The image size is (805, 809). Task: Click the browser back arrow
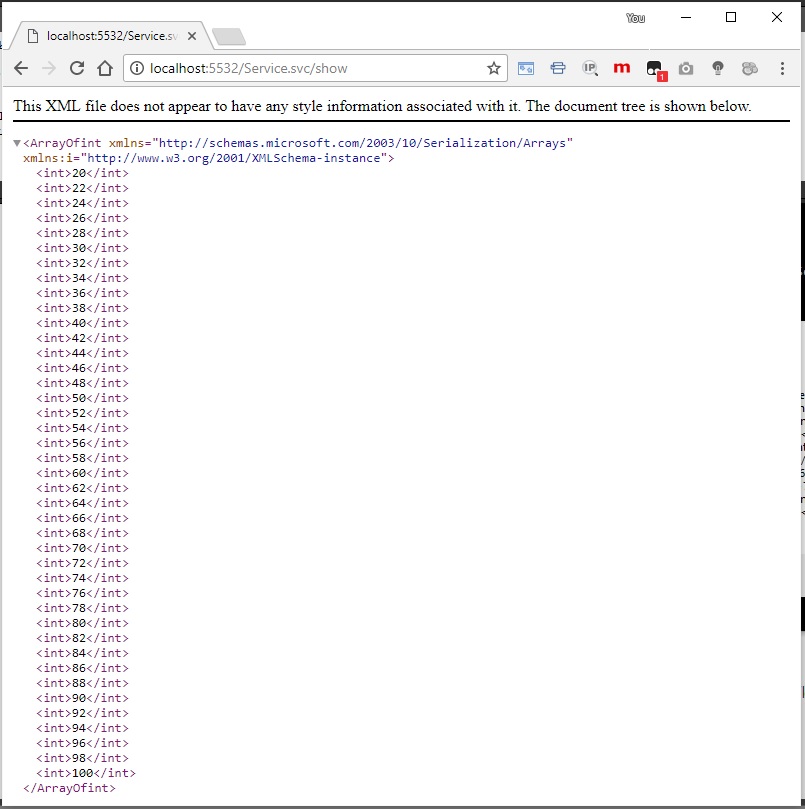[21, 69]
